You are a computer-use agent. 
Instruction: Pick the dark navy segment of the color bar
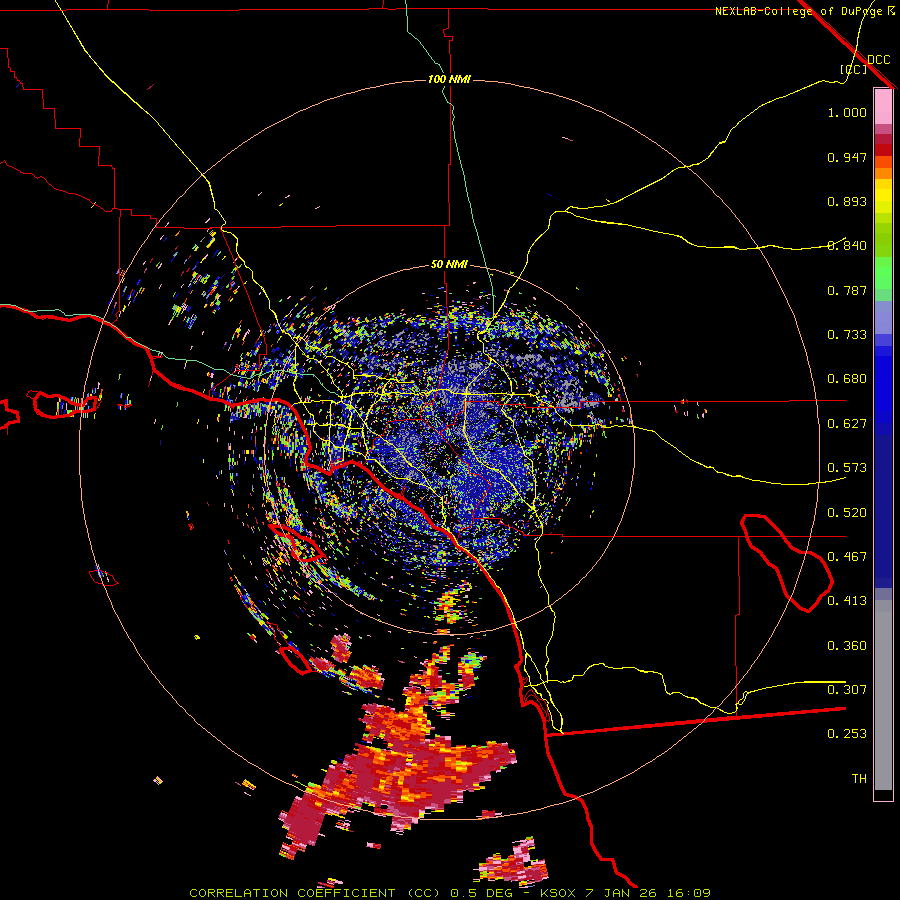tap(883, 511)
